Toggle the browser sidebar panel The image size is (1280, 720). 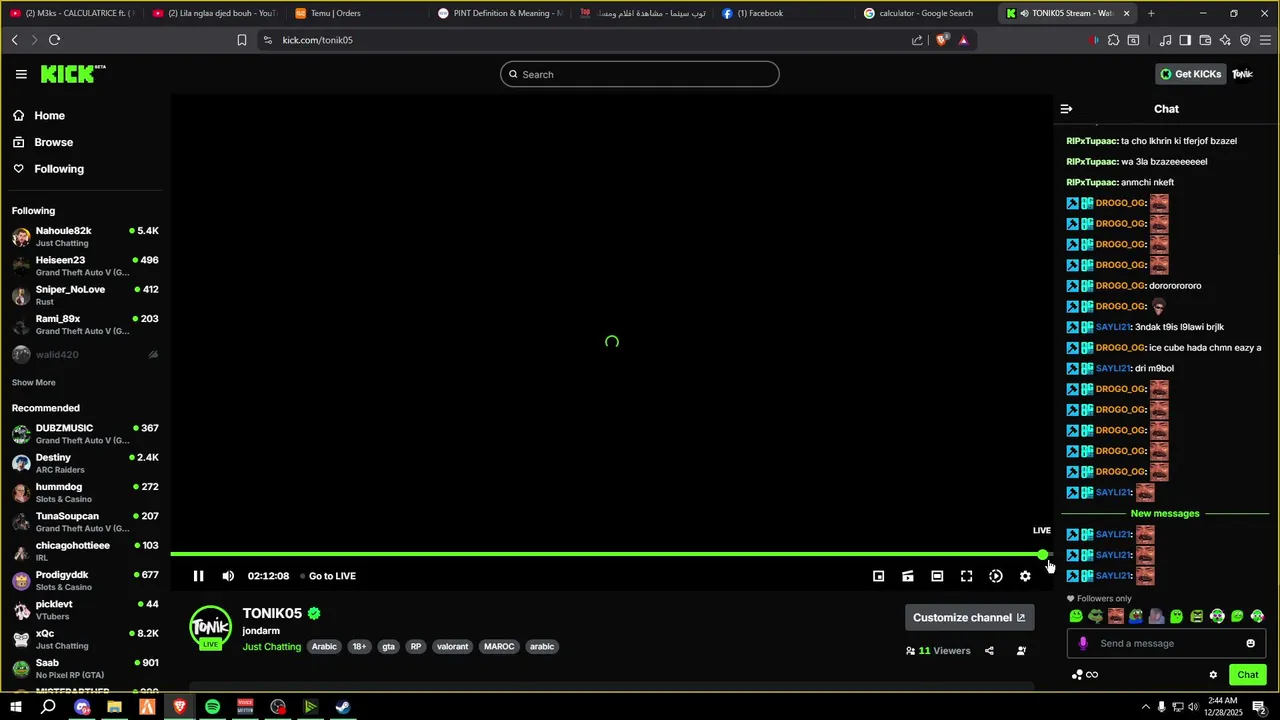[1185, 40]
